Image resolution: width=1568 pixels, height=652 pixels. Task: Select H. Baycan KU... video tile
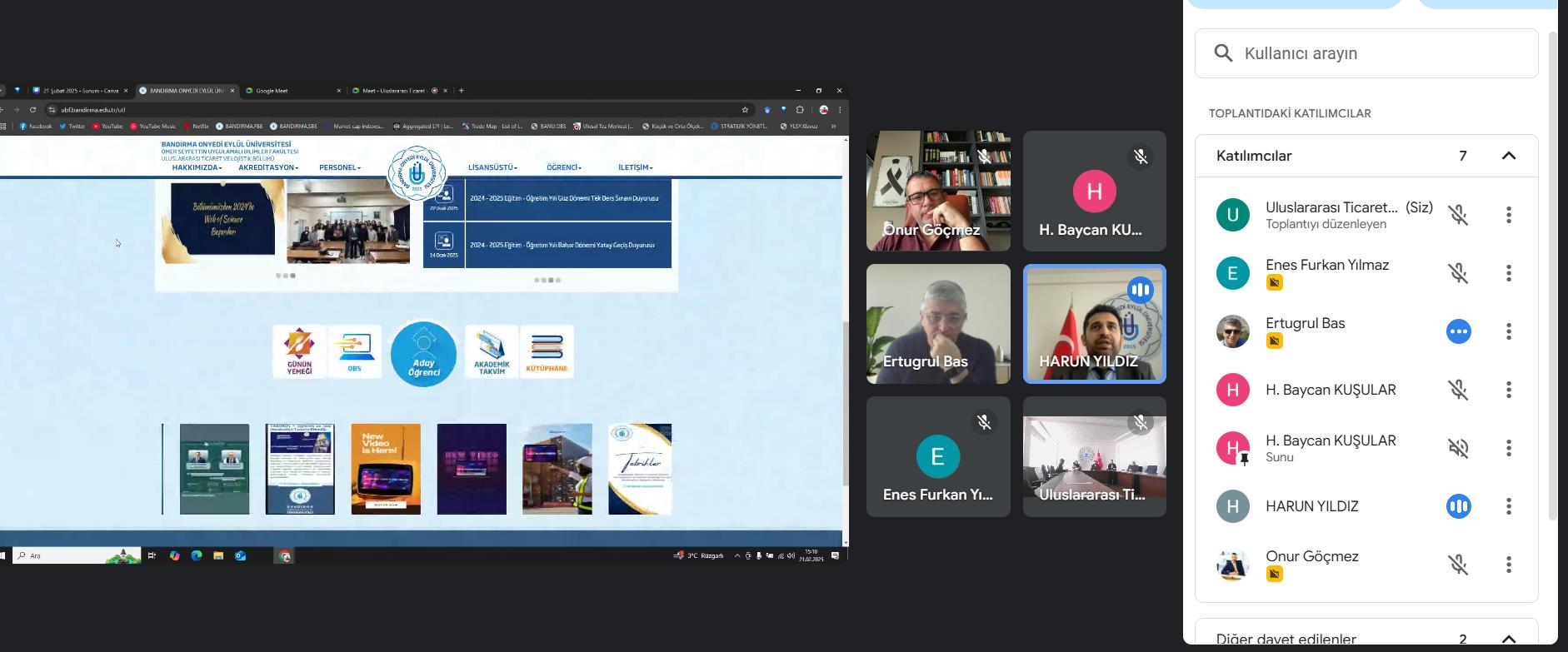point(1094,191)
